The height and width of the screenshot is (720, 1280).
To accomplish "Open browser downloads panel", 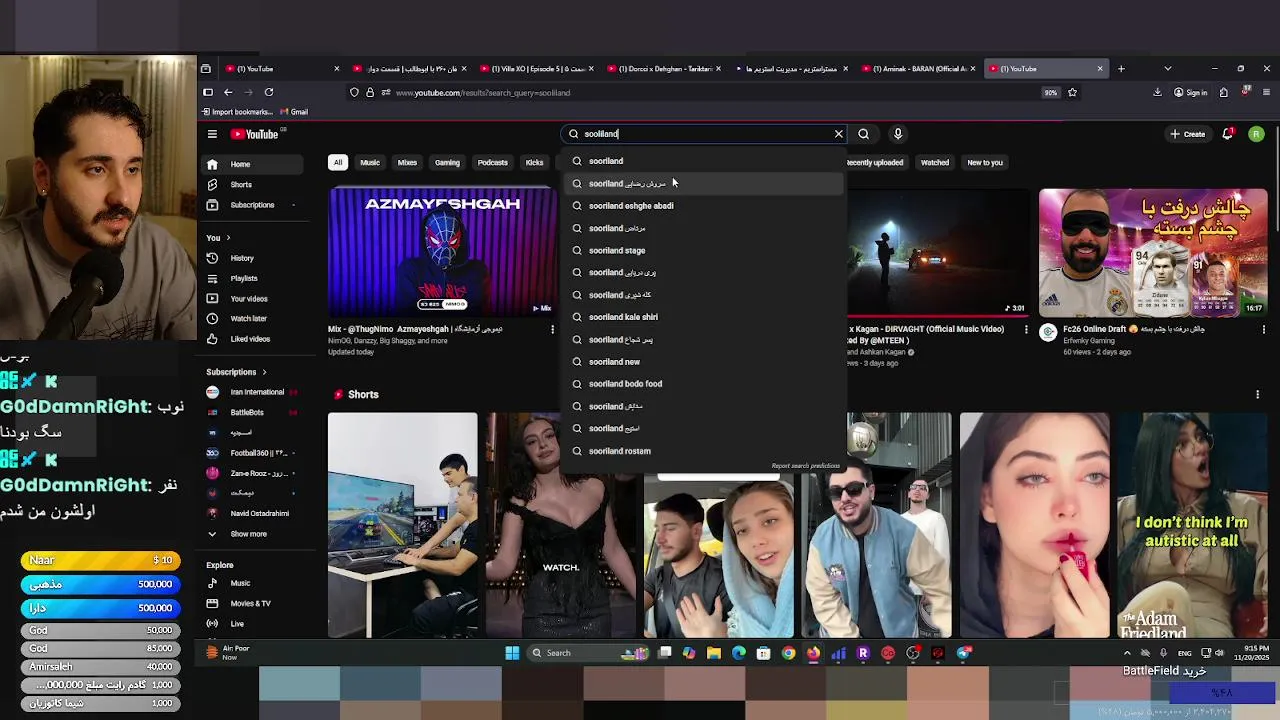I will point(1157,92).
